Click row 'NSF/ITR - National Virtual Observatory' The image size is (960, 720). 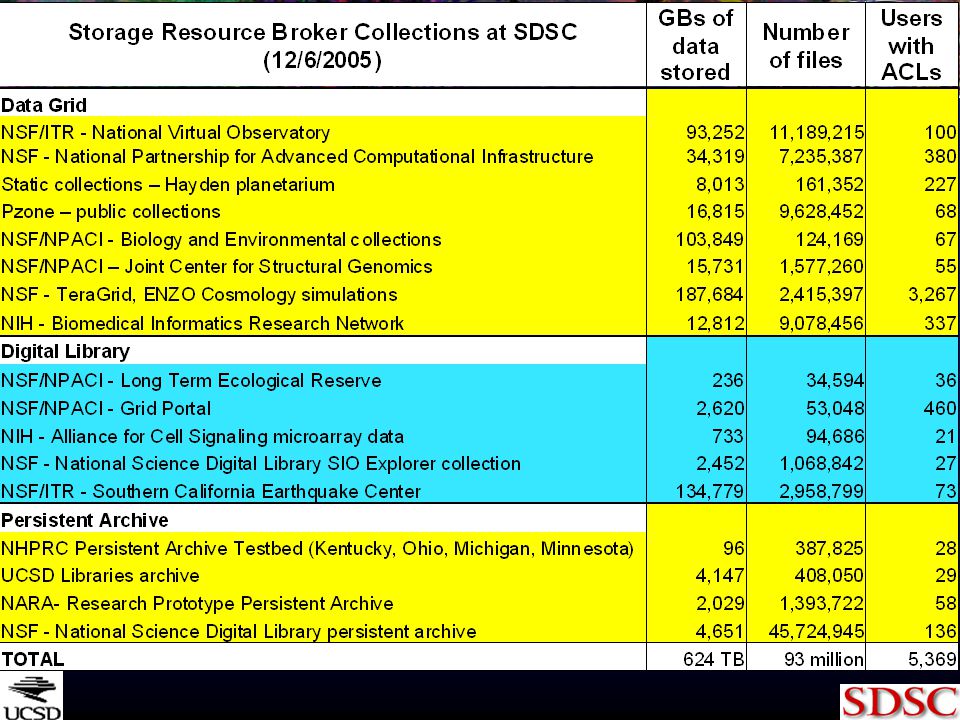[x=479, y=132]
